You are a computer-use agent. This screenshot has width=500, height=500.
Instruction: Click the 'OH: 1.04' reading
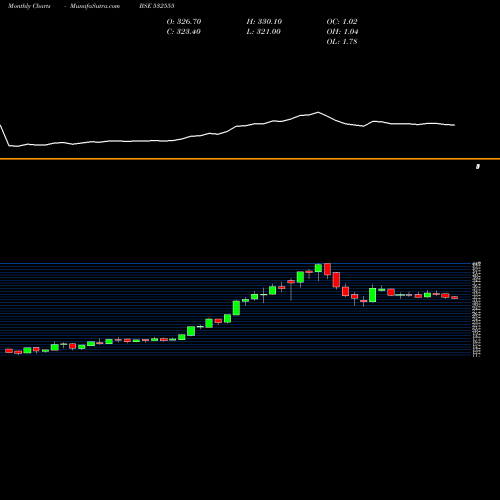[342, 32]
